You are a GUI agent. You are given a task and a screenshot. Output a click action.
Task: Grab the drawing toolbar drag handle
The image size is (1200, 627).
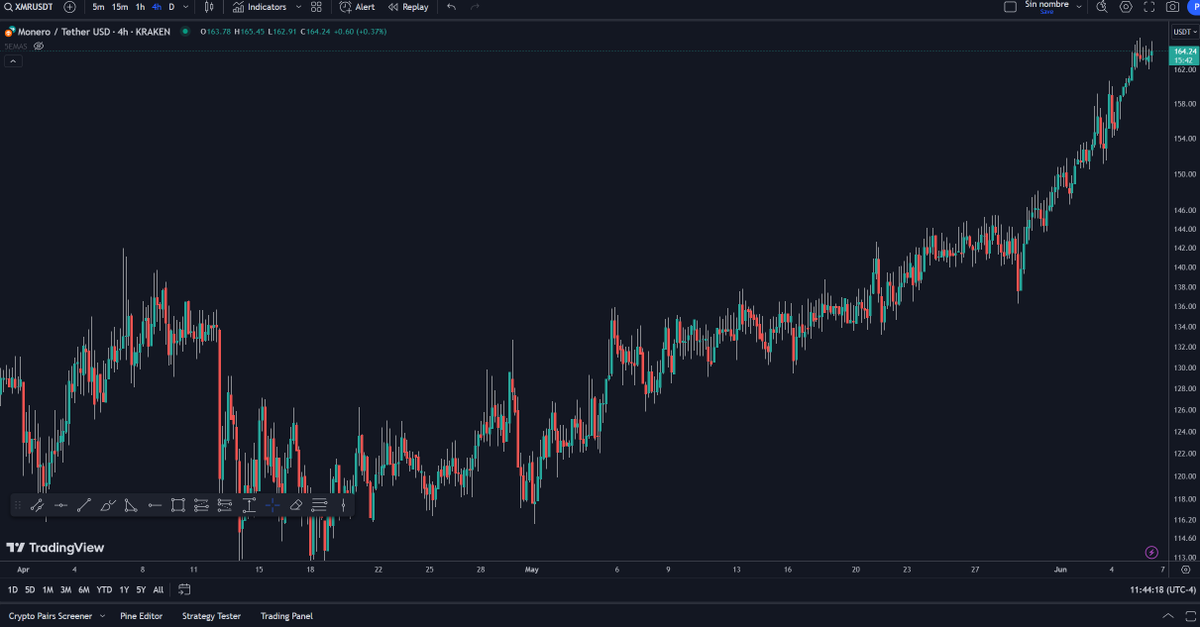[17, 505]
